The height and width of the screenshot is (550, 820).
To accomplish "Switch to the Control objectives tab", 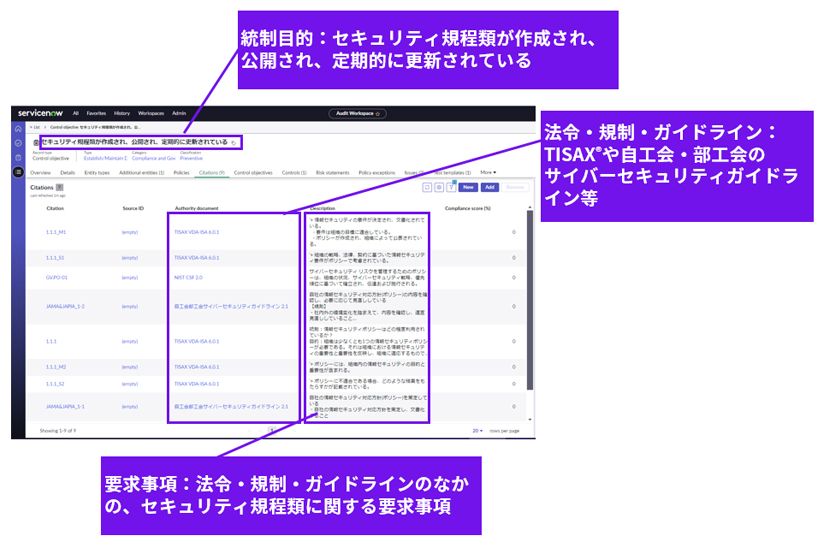I will click(x=252, y=172).
